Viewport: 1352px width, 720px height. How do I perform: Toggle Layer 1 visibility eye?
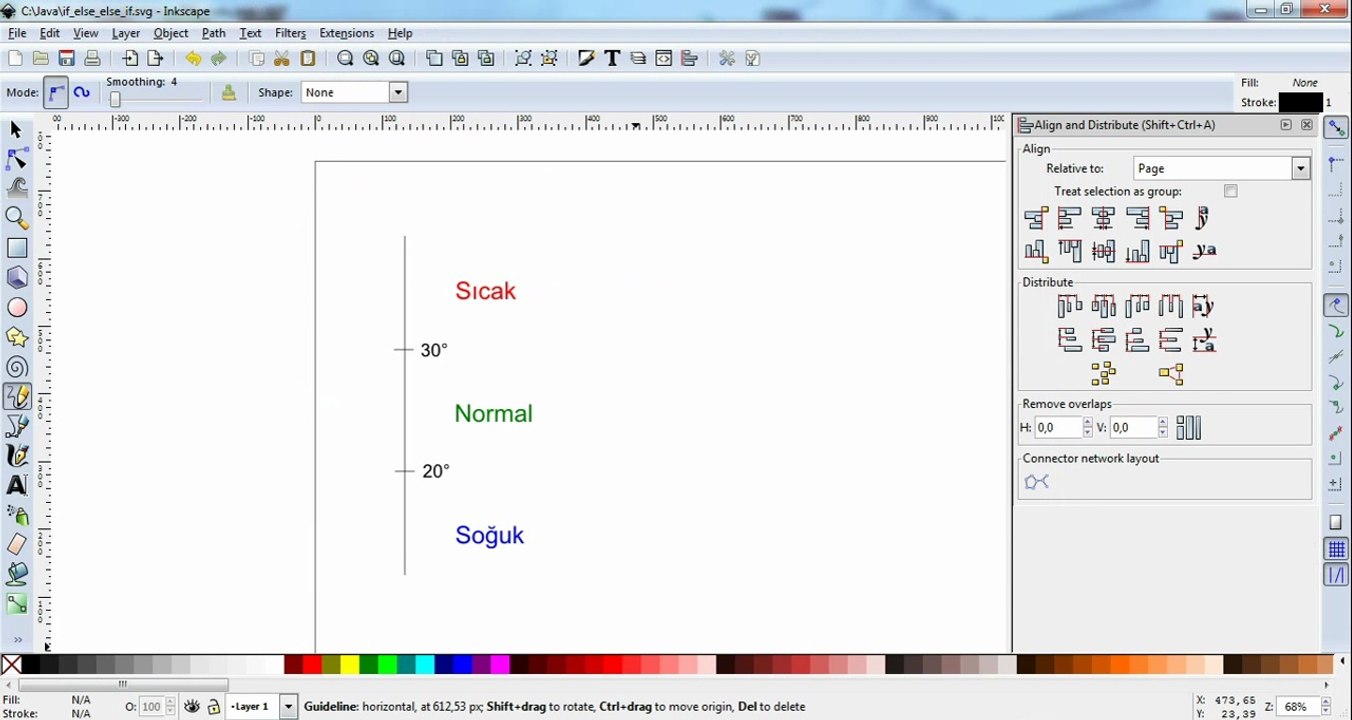pyautogui.click(x=192, y=706)
